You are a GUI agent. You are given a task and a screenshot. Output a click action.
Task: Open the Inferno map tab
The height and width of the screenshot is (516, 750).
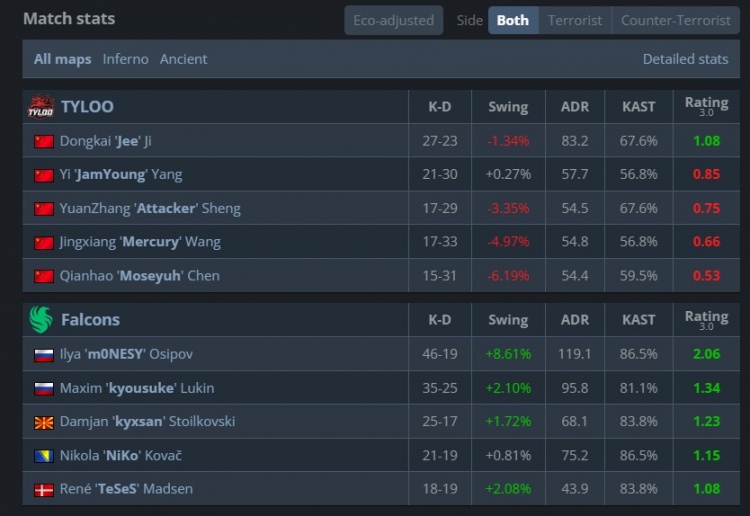[125, 59]
